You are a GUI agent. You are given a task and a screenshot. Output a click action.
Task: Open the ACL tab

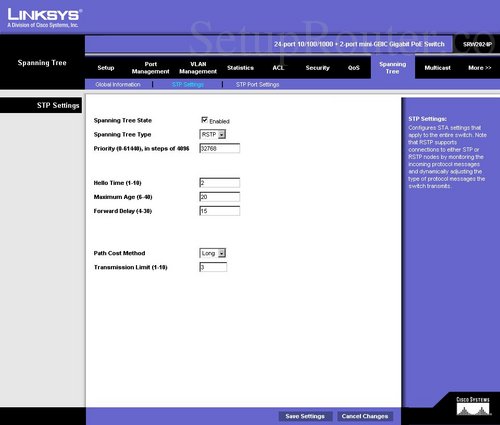(x=278, y=68)
